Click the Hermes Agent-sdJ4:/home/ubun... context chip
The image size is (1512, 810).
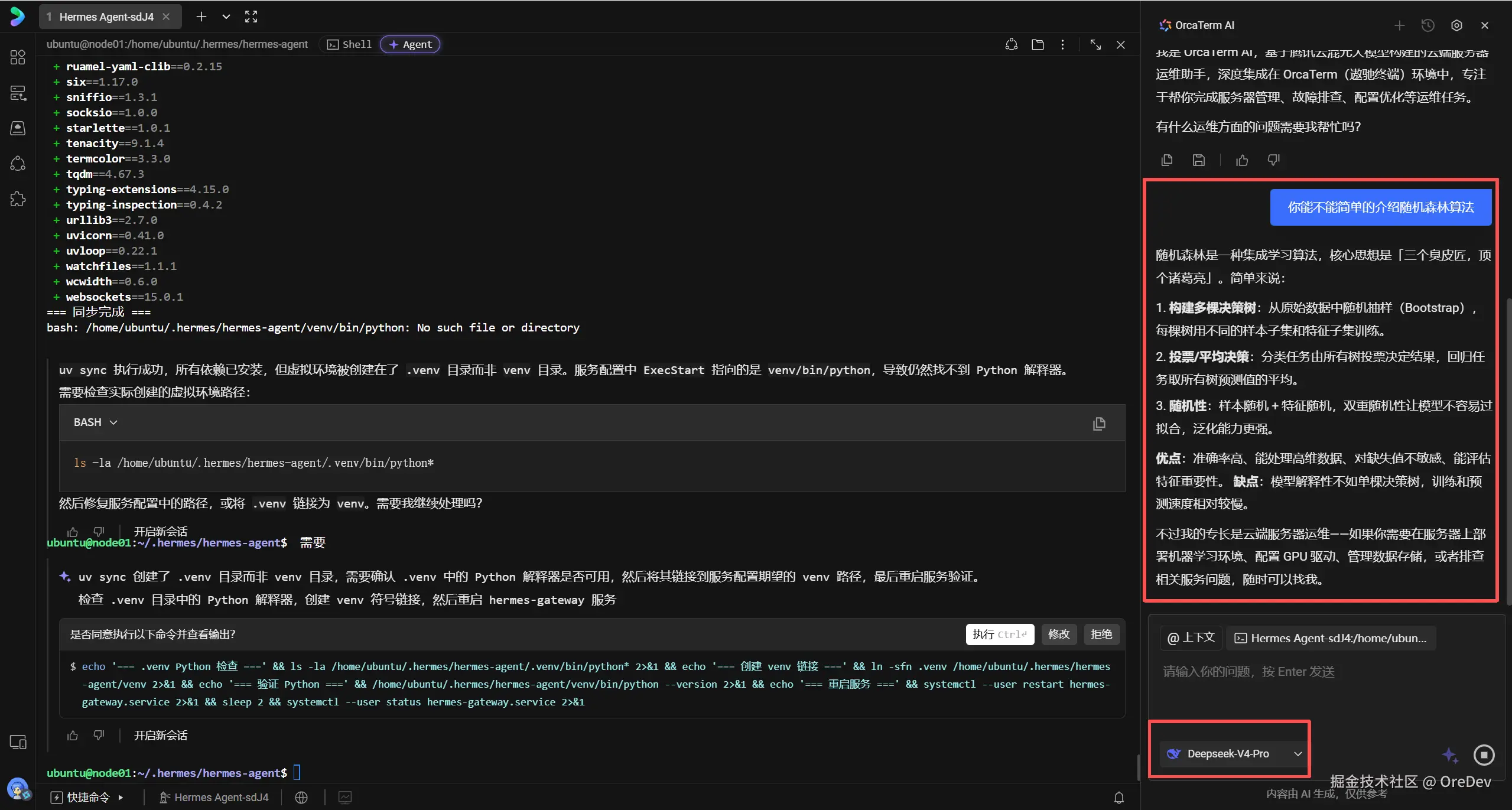1331,638
